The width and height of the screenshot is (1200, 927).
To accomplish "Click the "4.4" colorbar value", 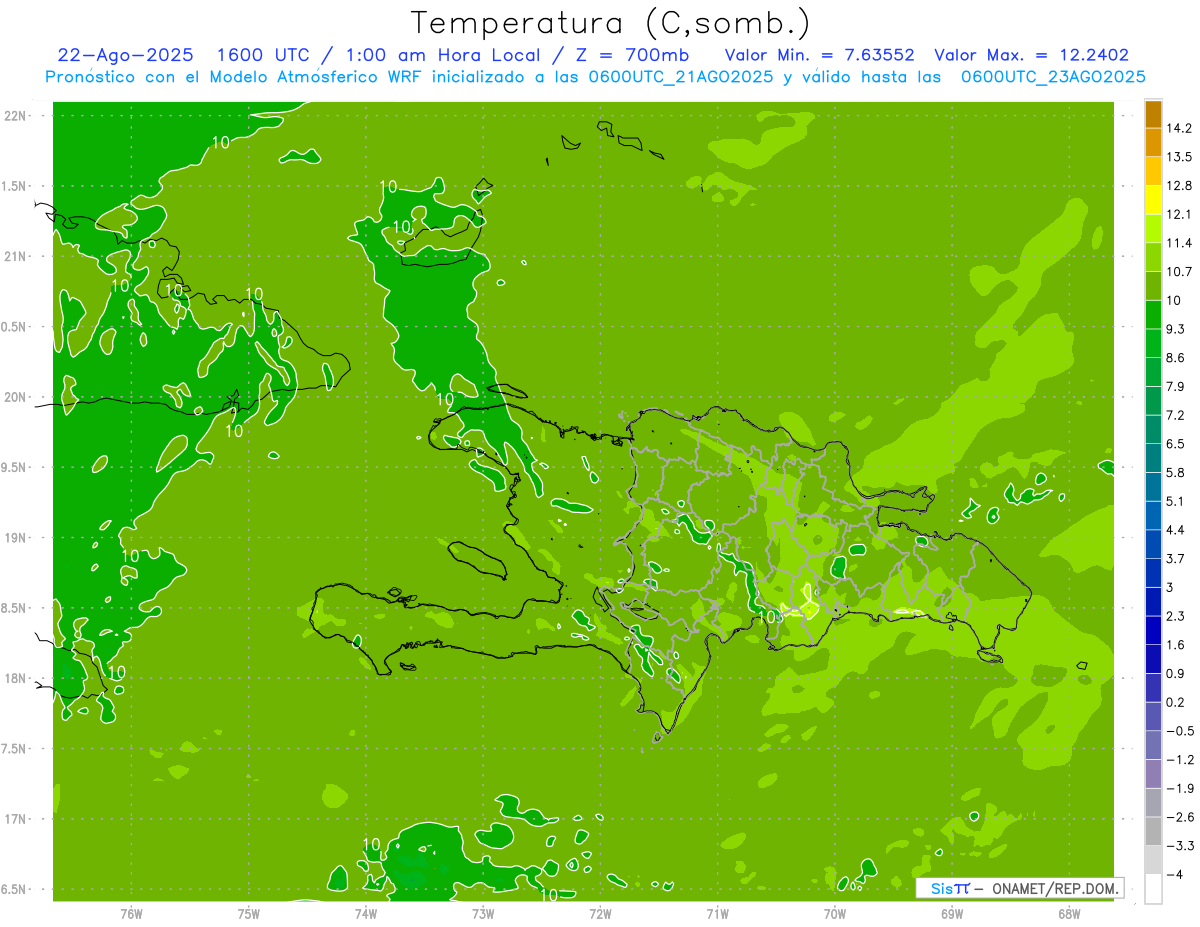I will [1176, 530].
